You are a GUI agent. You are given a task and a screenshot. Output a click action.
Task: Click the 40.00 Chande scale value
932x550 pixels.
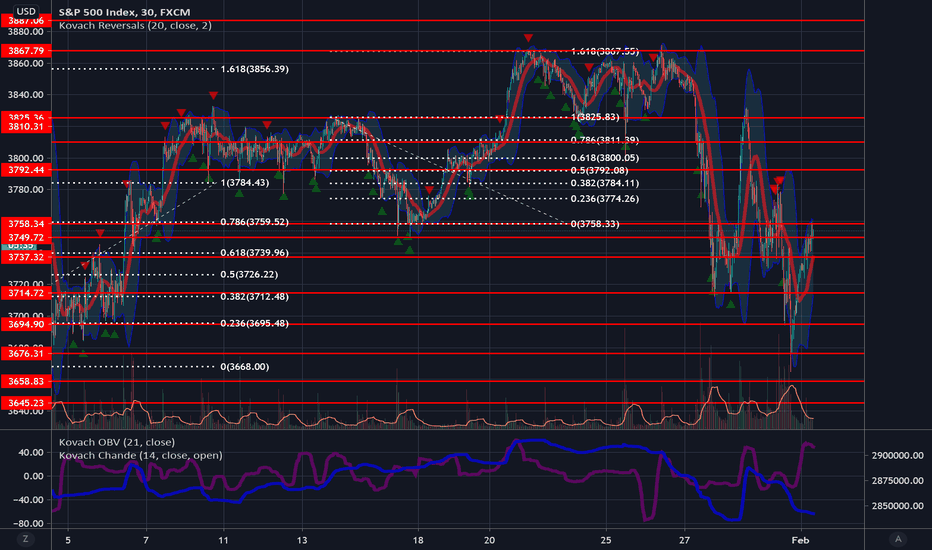coord(31,452)
